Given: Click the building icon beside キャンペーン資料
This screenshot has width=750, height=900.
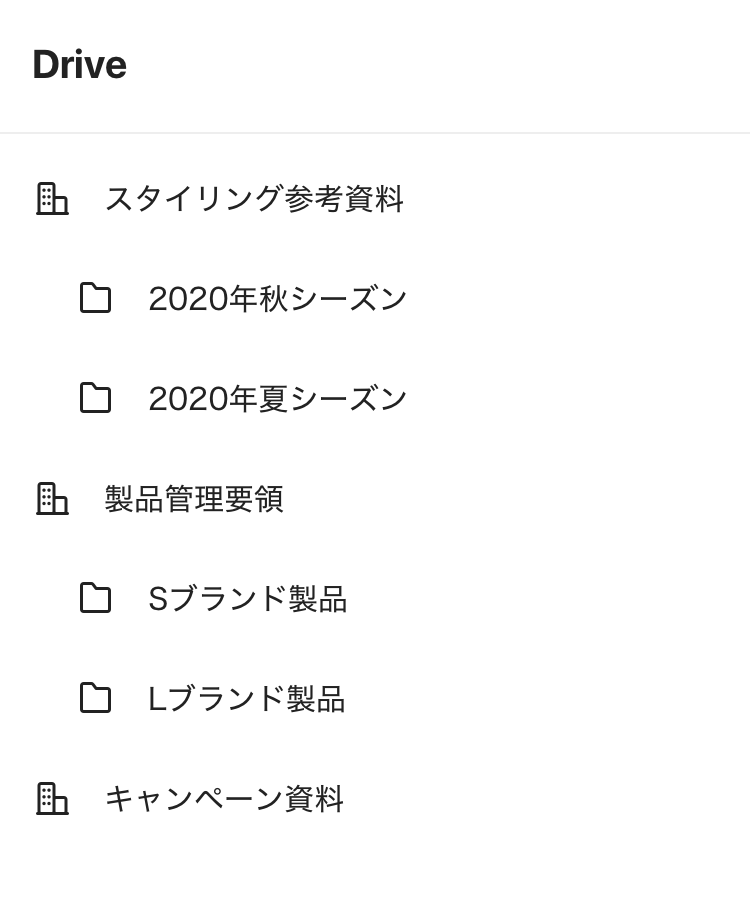Looking at the screenshot, I should tap(52, 798).
